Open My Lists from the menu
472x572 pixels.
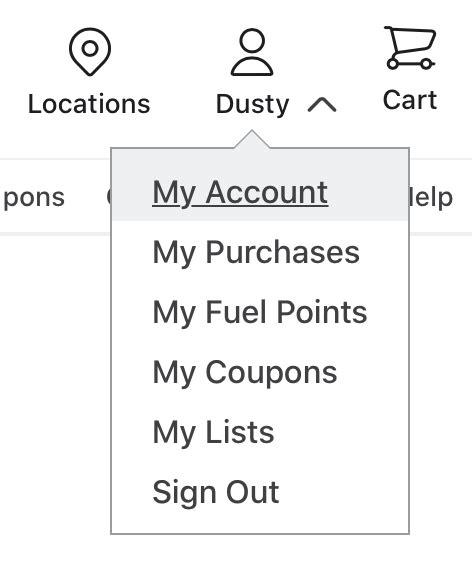tap(213, 432)
